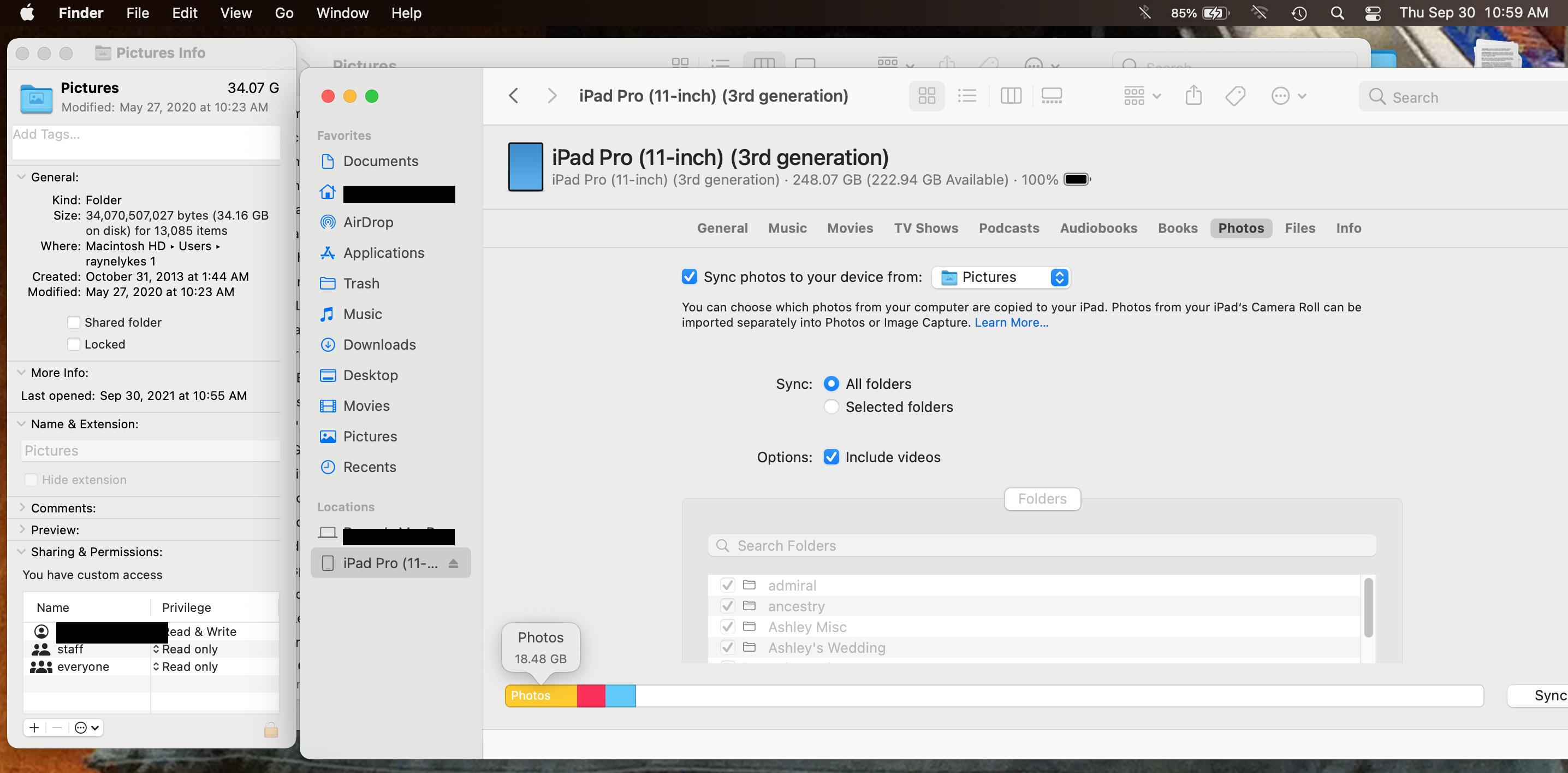Screen dimensions: 1568x773
Task: Switch to gallery view in the toolbar
Action: point(1051,96)
